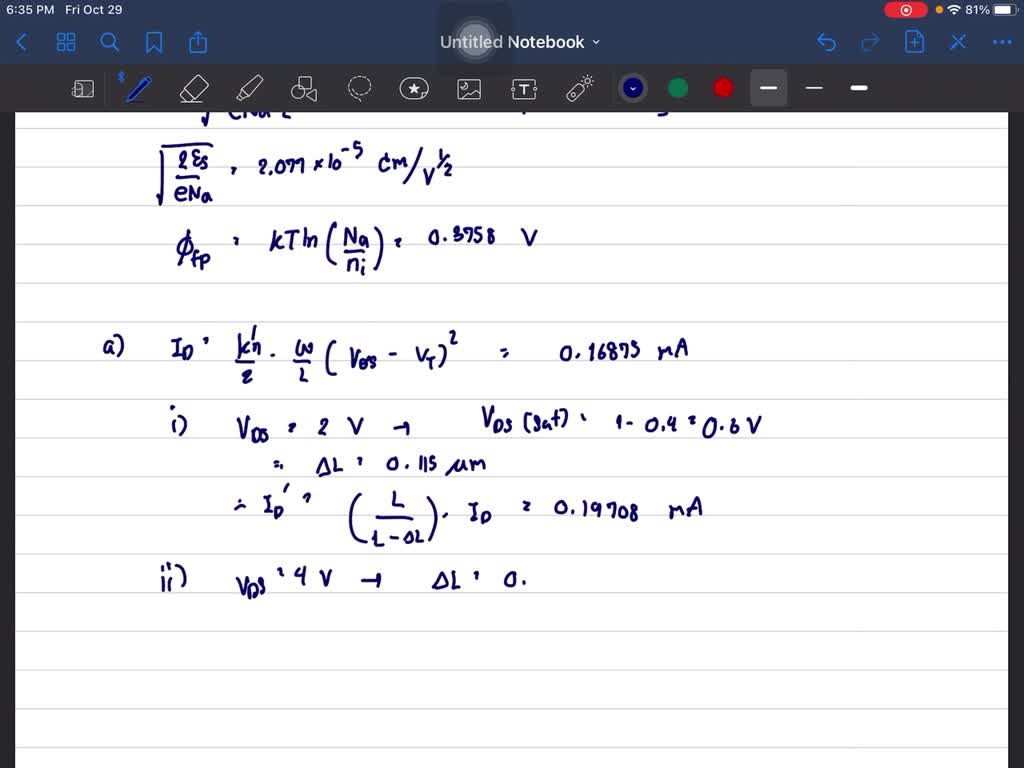The image size is (1024, 768).
Task: Insert an image with the photo tool
Action: pos(468,88)
